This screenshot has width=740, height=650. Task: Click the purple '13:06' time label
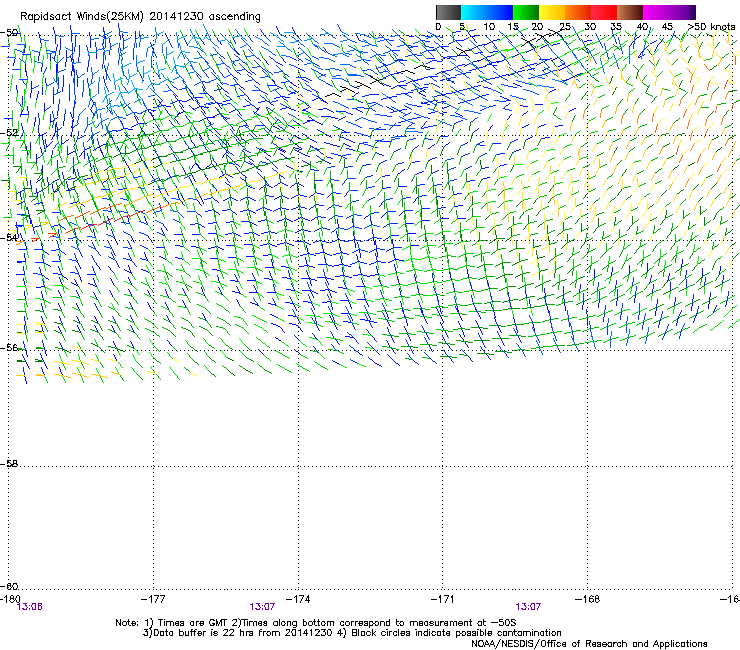(x=29, y=607)
